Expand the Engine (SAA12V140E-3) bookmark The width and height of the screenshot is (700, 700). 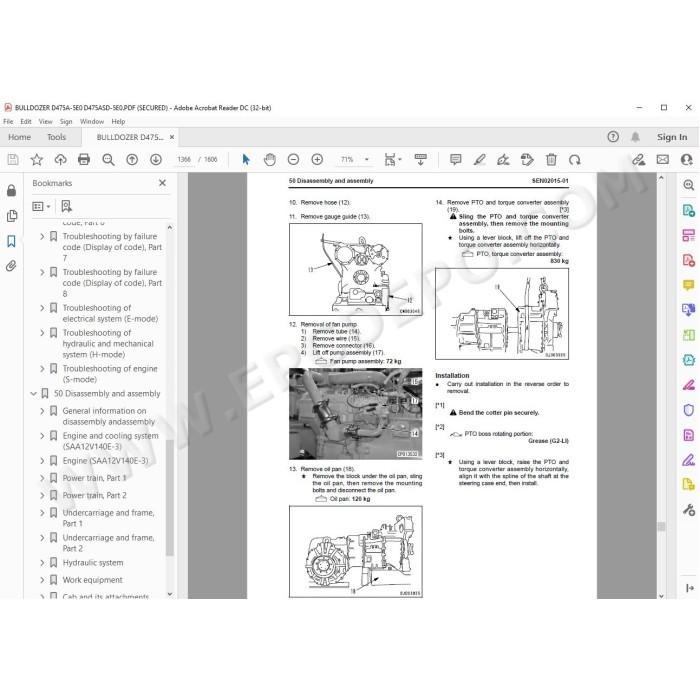pyautogui.click(x=42, y=461)
